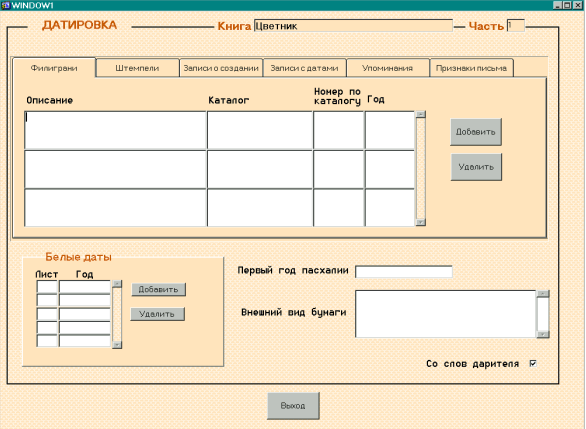Click Добавить button beside the filigree table
The height and width of the screenshot is (429, 586).
tap(476, 132)
